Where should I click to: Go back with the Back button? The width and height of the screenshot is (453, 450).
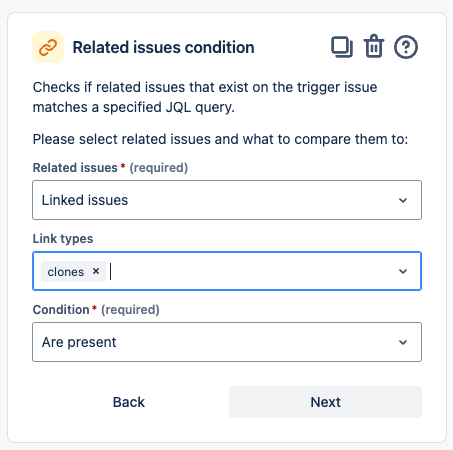point(129,402)
